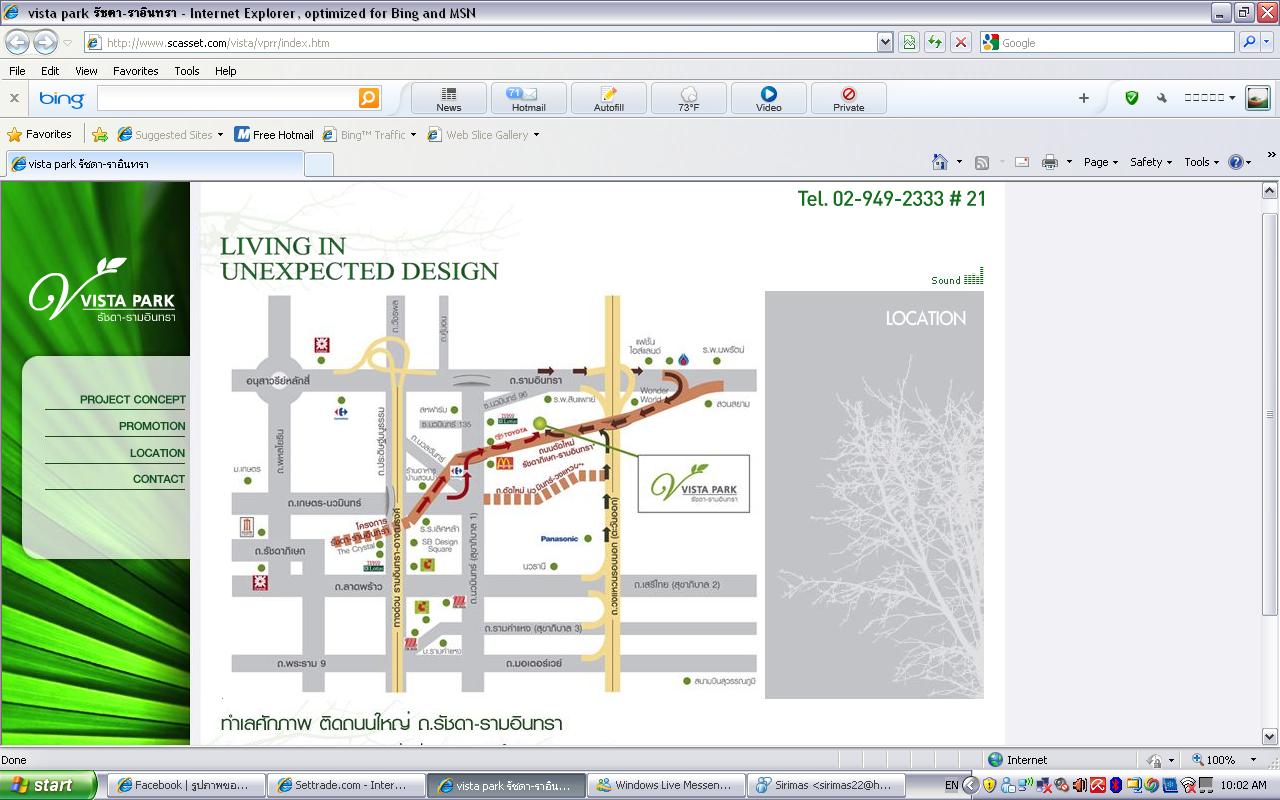Open the PROMOTION page link
This screenshot has height=800, width=1280.
coord(152,426)
